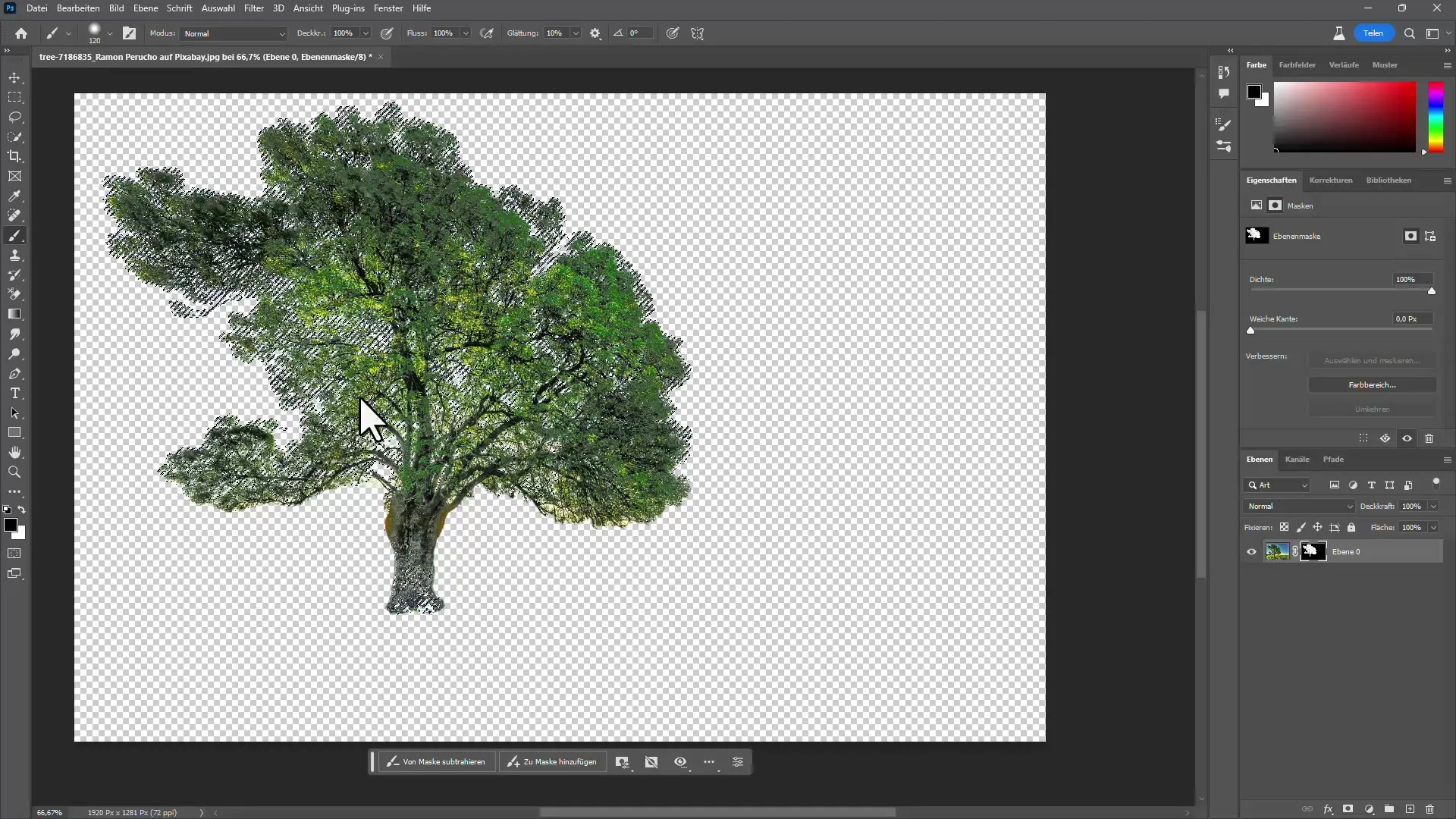Select the Brush tool in toolbar
The image size is (1456, 819).
(15, 235)
